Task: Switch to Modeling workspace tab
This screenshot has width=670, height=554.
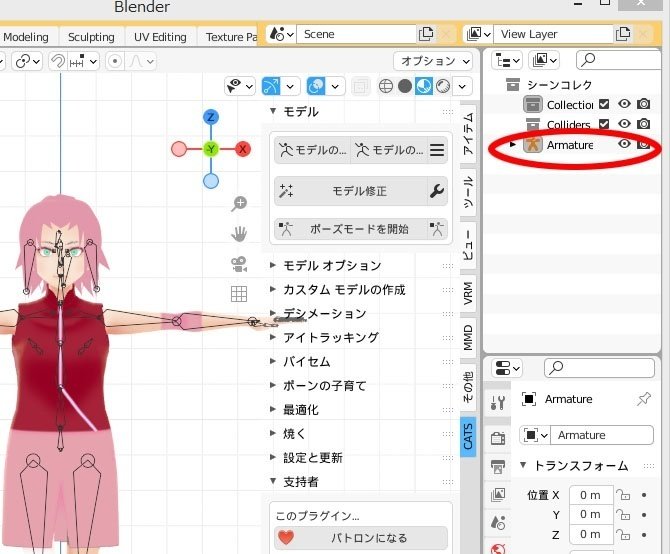Action: coord(26,37)
